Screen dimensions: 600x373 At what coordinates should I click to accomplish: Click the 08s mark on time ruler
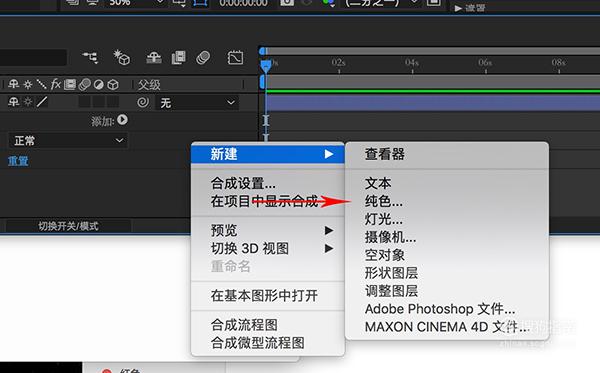(559, 62)
